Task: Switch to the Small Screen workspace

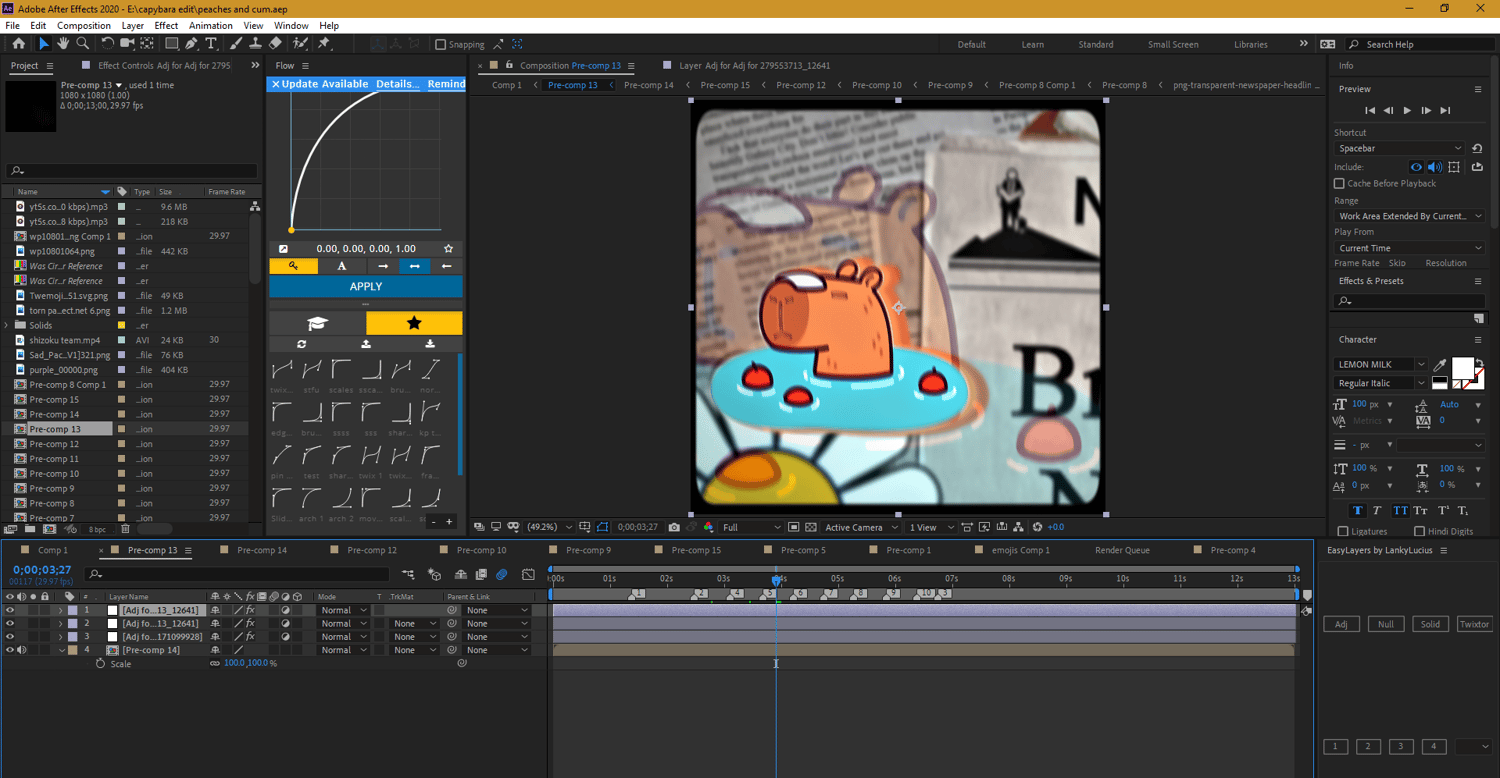Action: (1173, 44)
